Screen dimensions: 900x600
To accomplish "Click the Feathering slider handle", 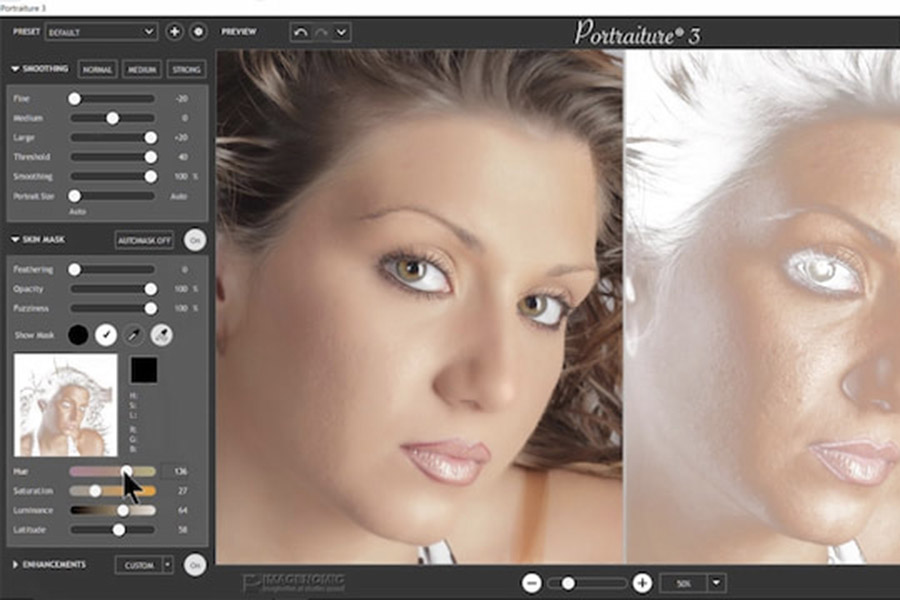I will pyautogui.click(x=75, y=269).
